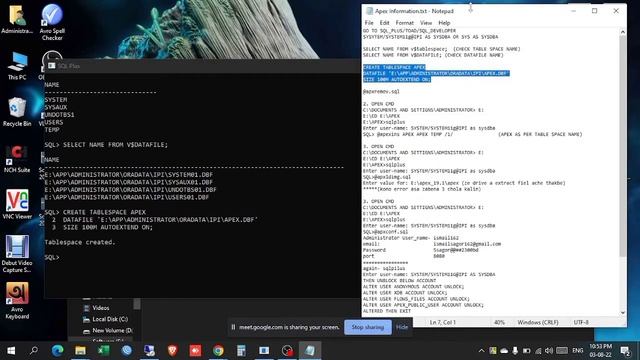Click the highlighted CREATE TABLESPACE APEX line
The width and height of the screenshot is (640, 360).
click(394, 67)
